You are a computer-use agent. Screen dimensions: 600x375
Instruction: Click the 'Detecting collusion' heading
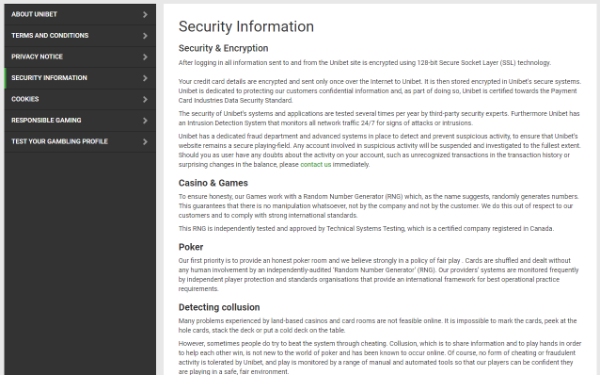coord(219,307)
